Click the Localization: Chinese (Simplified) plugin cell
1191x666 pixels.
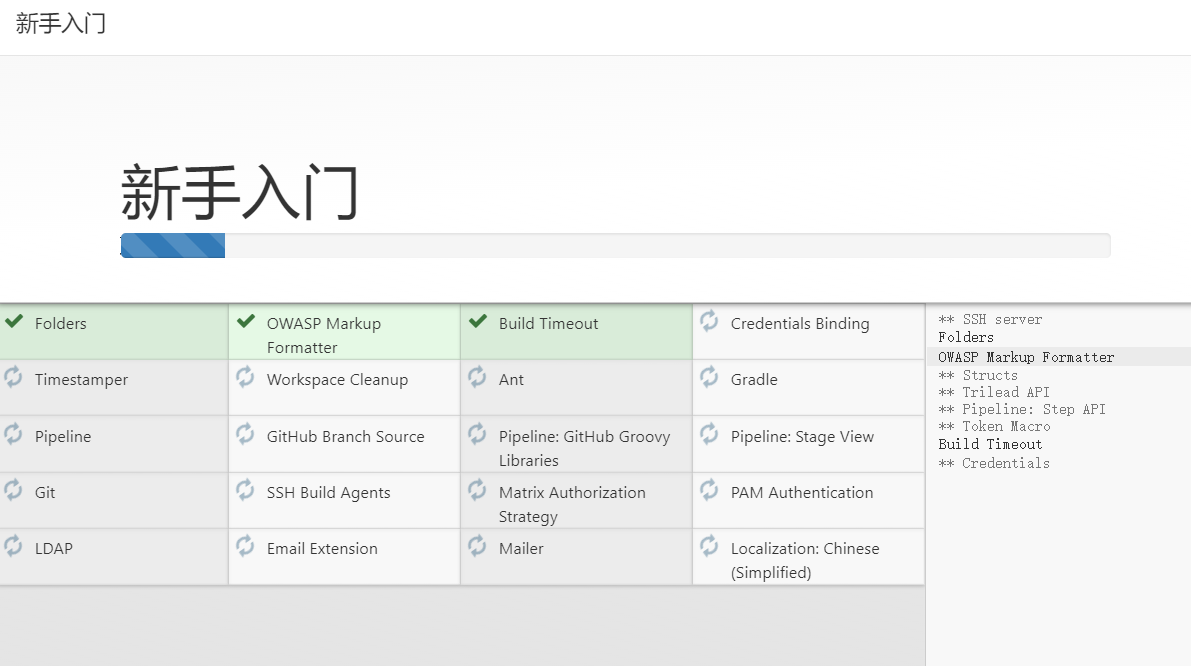coord(805,560)
